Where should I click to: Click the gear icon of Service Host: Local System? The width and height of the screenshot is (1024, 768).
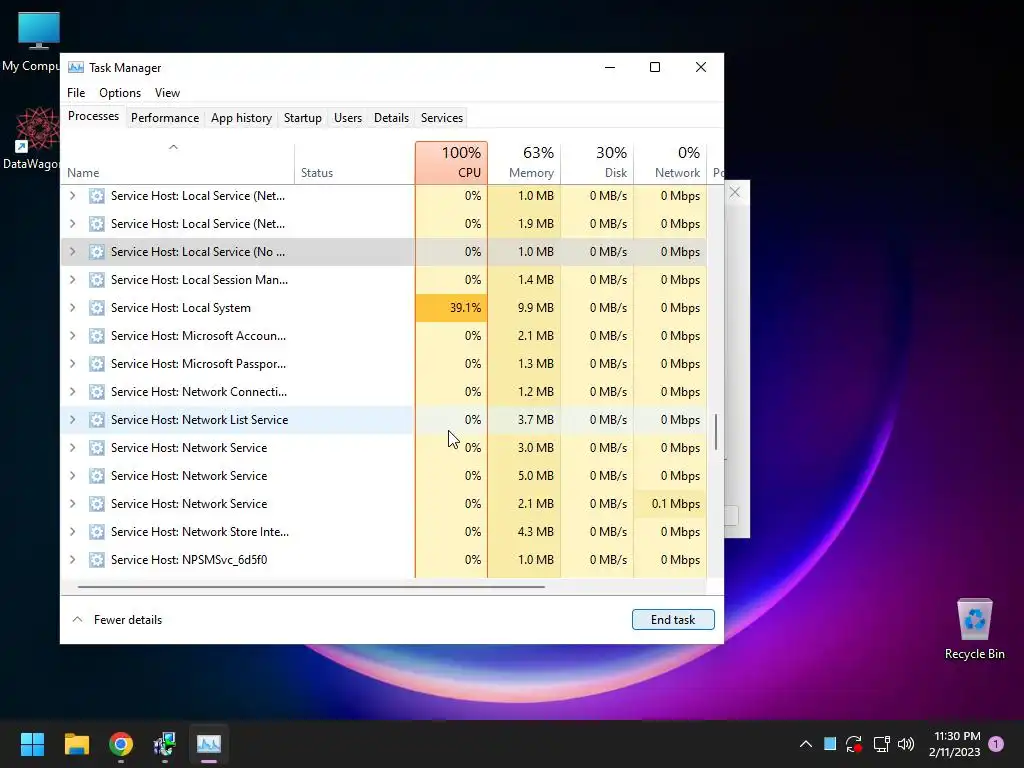[x=97, y=308]
